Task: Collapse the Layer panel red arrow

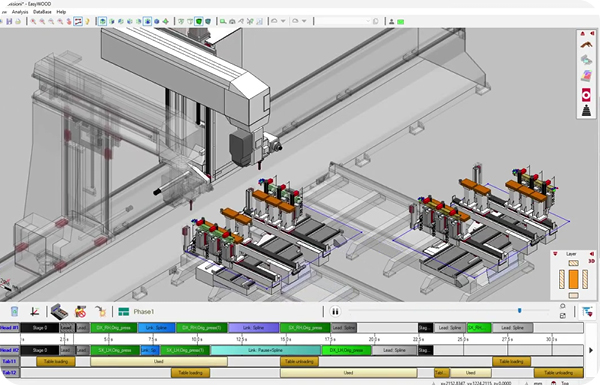Action: tap(592, 254)
